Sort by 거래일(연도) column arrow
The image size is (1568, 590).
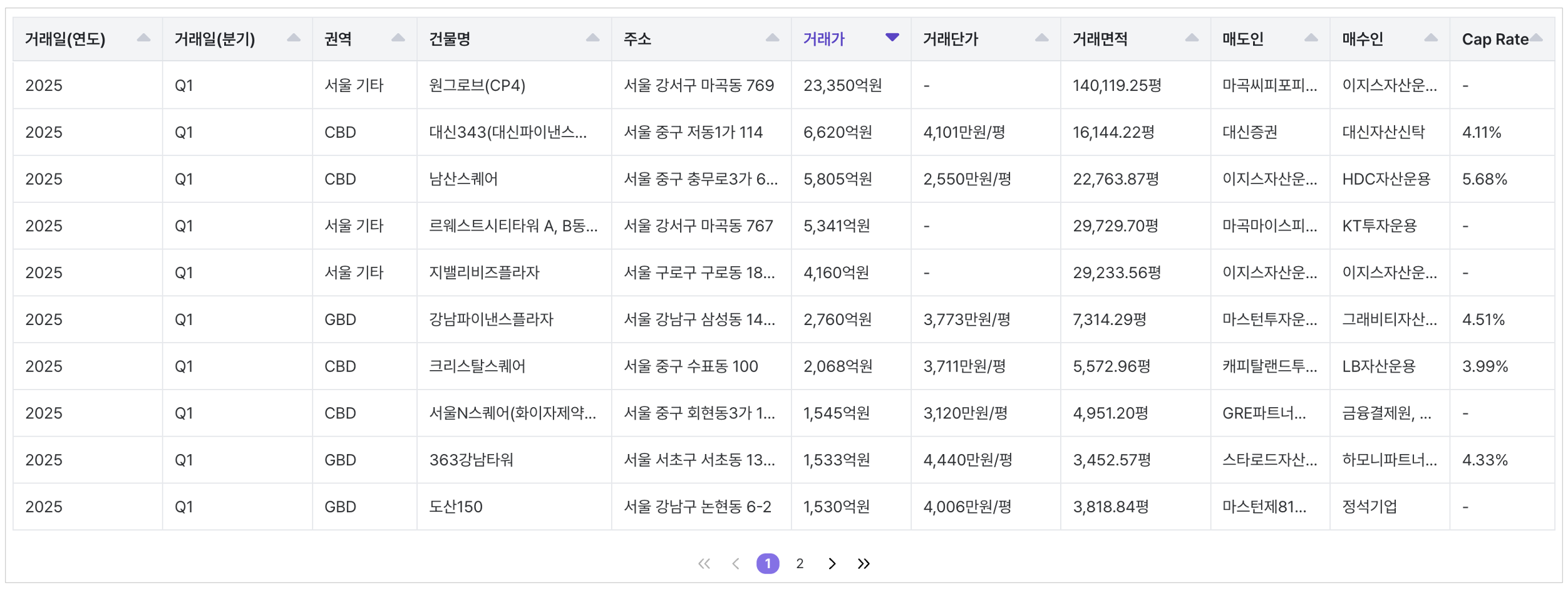click(143, 38)
